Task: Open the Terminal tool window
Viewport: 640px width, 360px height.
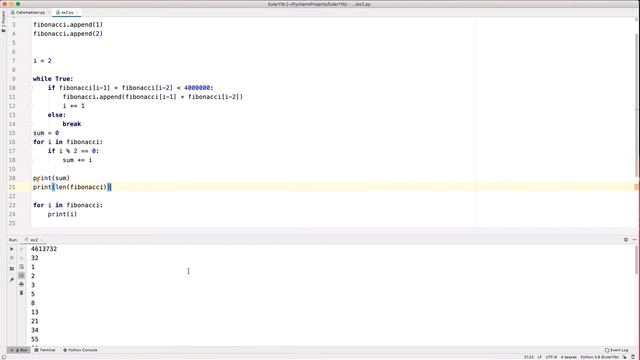Action: 45,350
